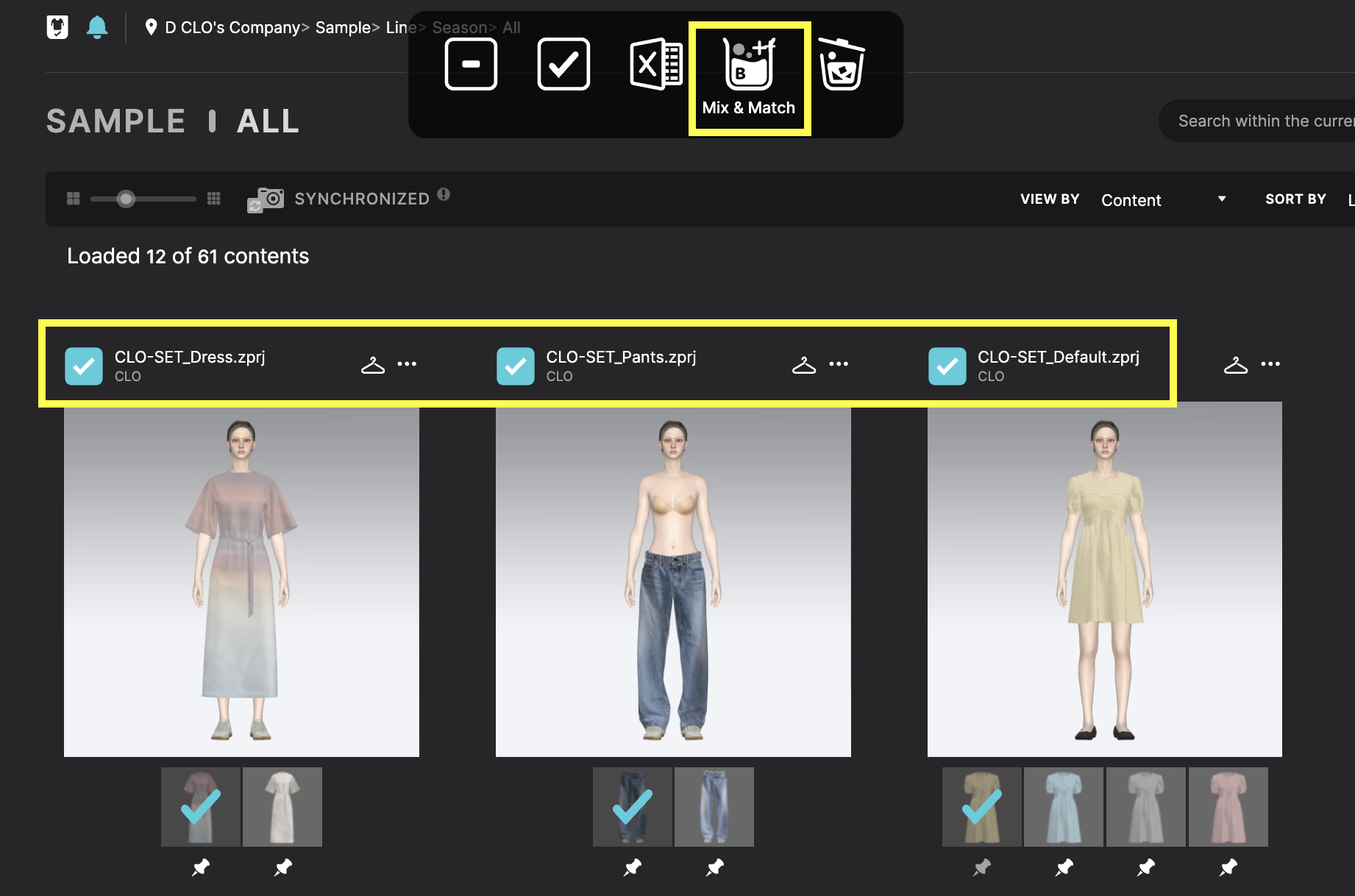This screenshot has width=1355, height=896.
Task: Click the location pin icon in breadcrumb
Action: [x=151, y=27]
